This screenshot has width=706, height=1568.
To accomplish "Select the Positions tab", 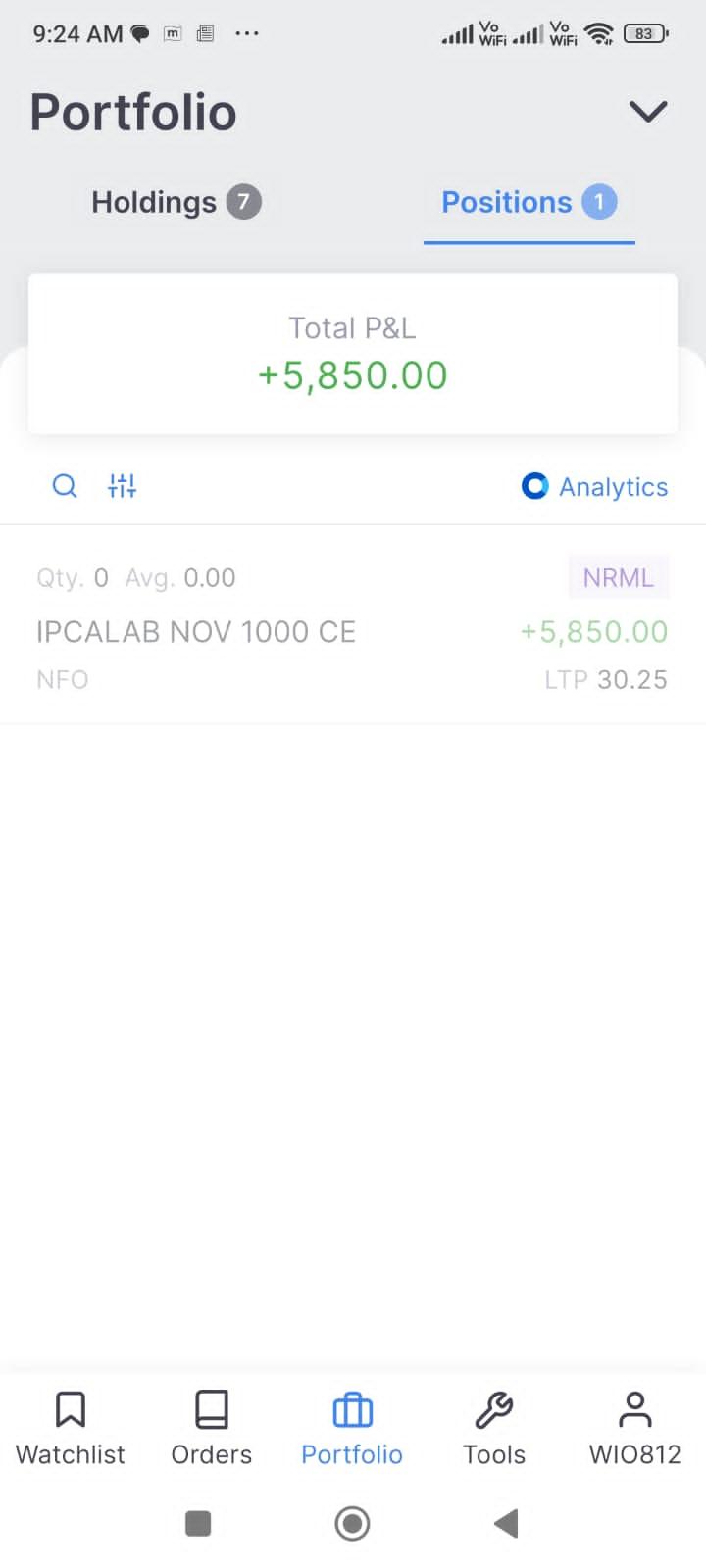I will pyautogui.click(x=507, y=202).
